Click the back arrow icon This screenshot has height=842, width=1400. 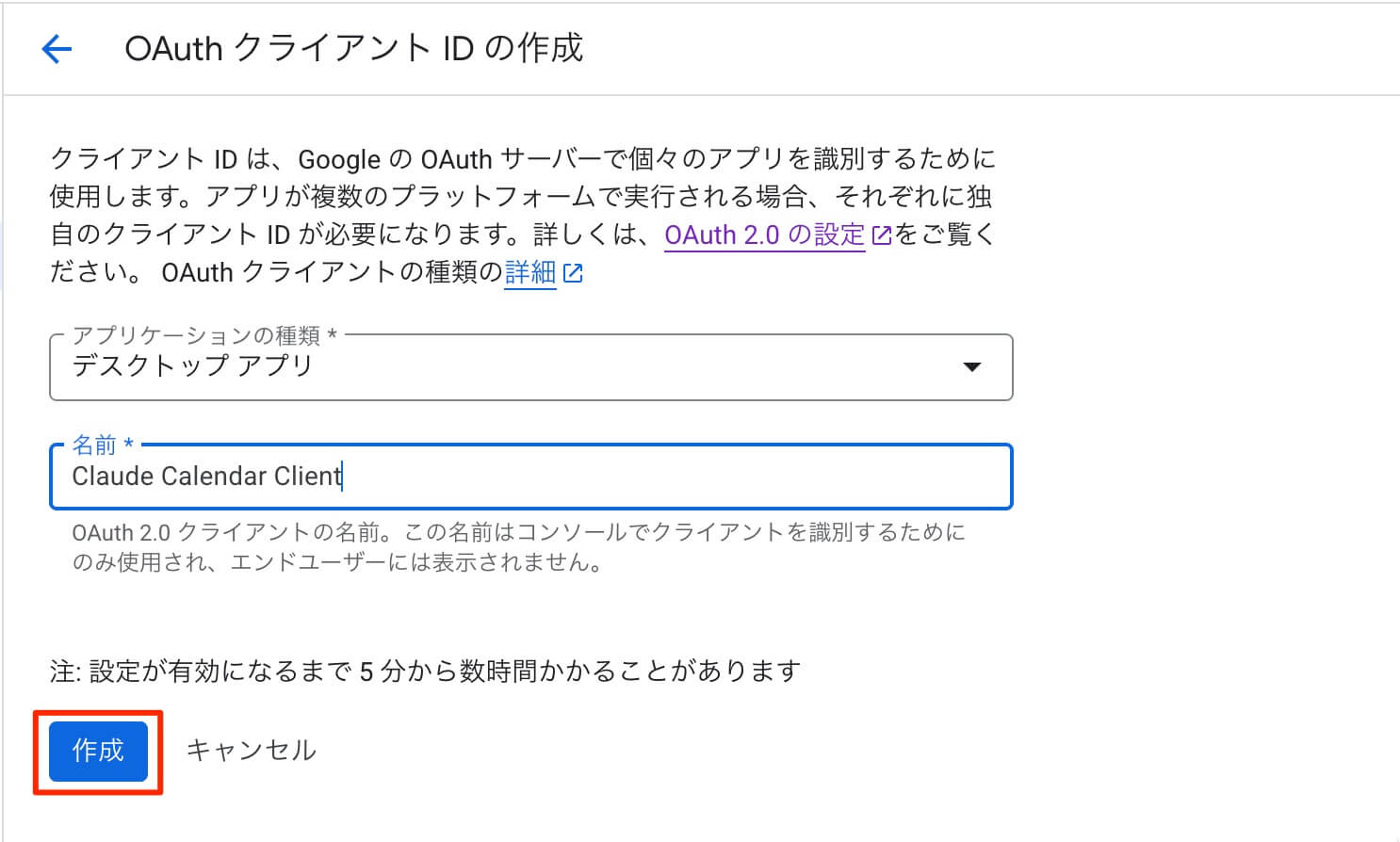coord(57,49)
